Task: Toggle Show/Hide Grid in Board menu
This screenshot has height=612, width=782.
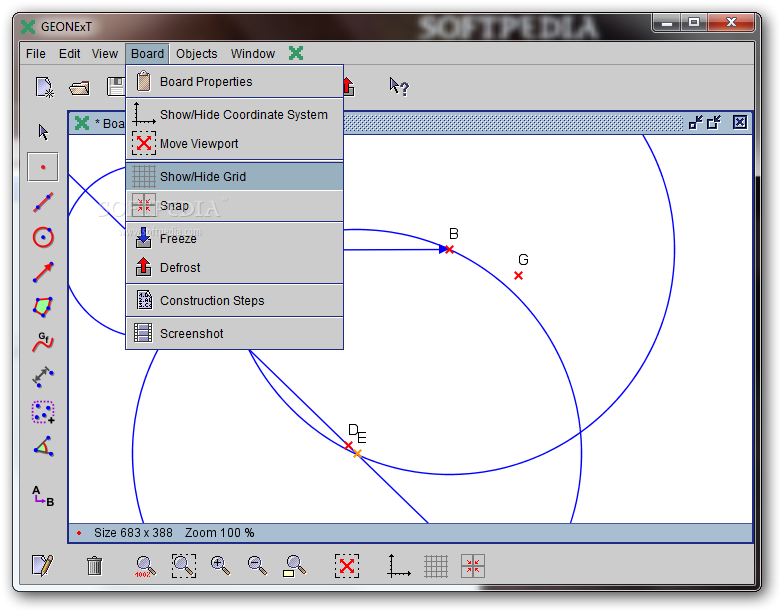Action: point(234,177)
